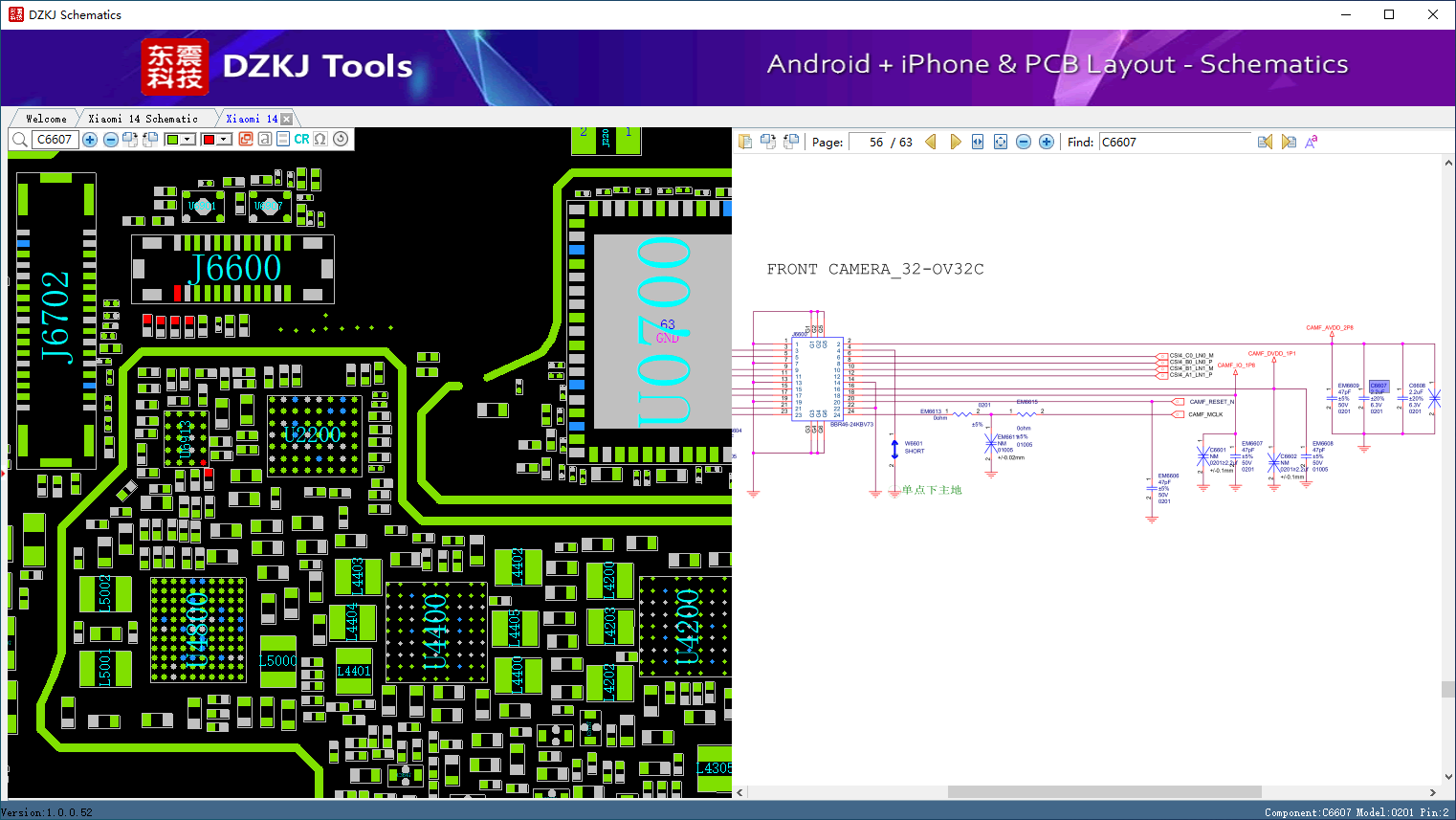Open the green color dropdown arrow
Image resolution: width=1456 pixels, height=820 pixels.
[x=188, y=140]
